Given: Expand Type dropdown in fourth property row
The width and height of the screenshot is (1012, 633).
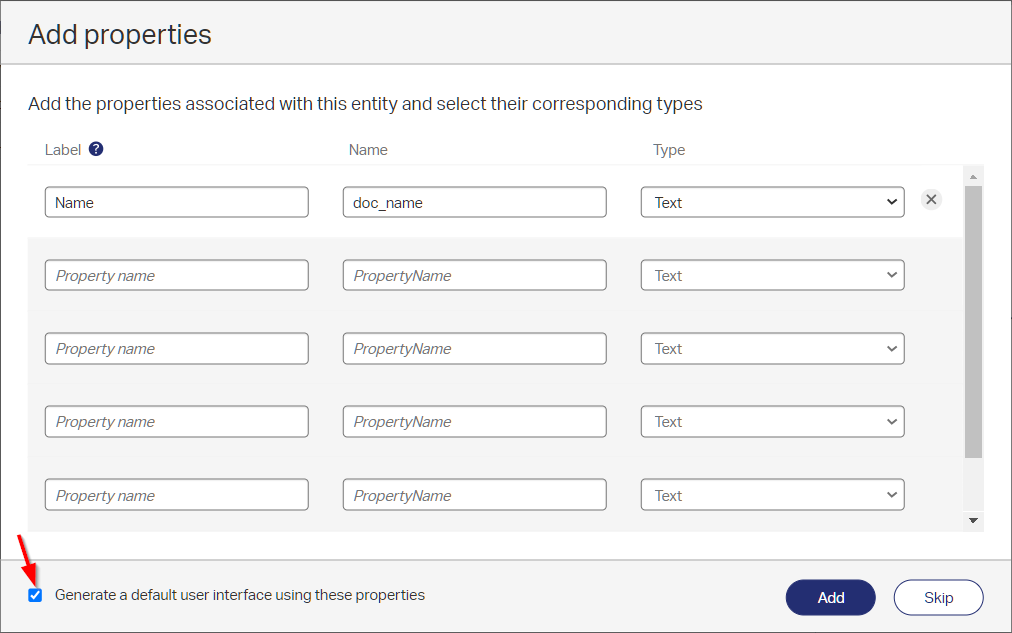Looking at the screenshot, I should tap(772, 421).
